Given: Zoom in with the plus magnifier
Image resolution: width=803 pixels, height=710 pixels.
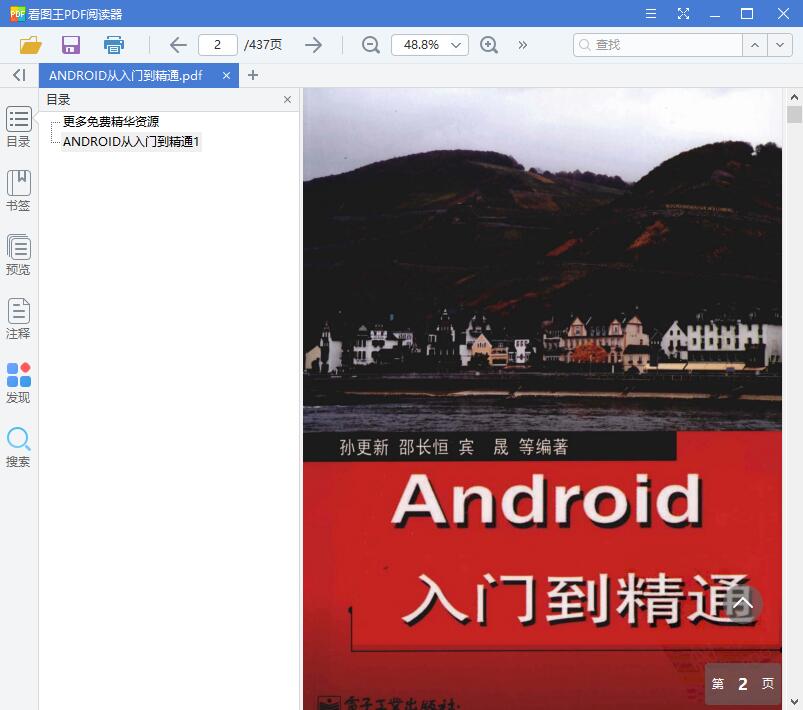Looking at the screenshot, I should point(489,45).
